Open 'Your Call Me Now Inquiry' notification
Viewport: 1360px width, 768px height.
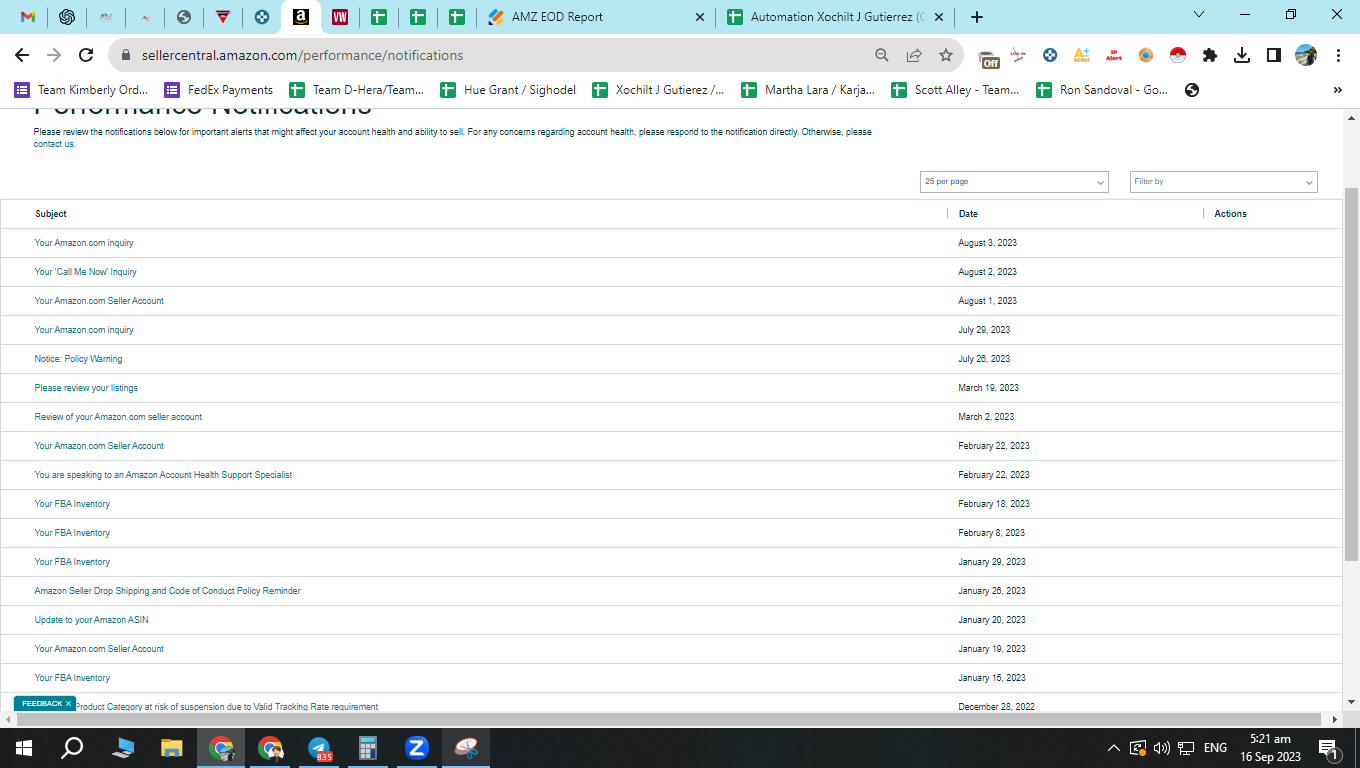pyautogui.click(x=86, y=272)
